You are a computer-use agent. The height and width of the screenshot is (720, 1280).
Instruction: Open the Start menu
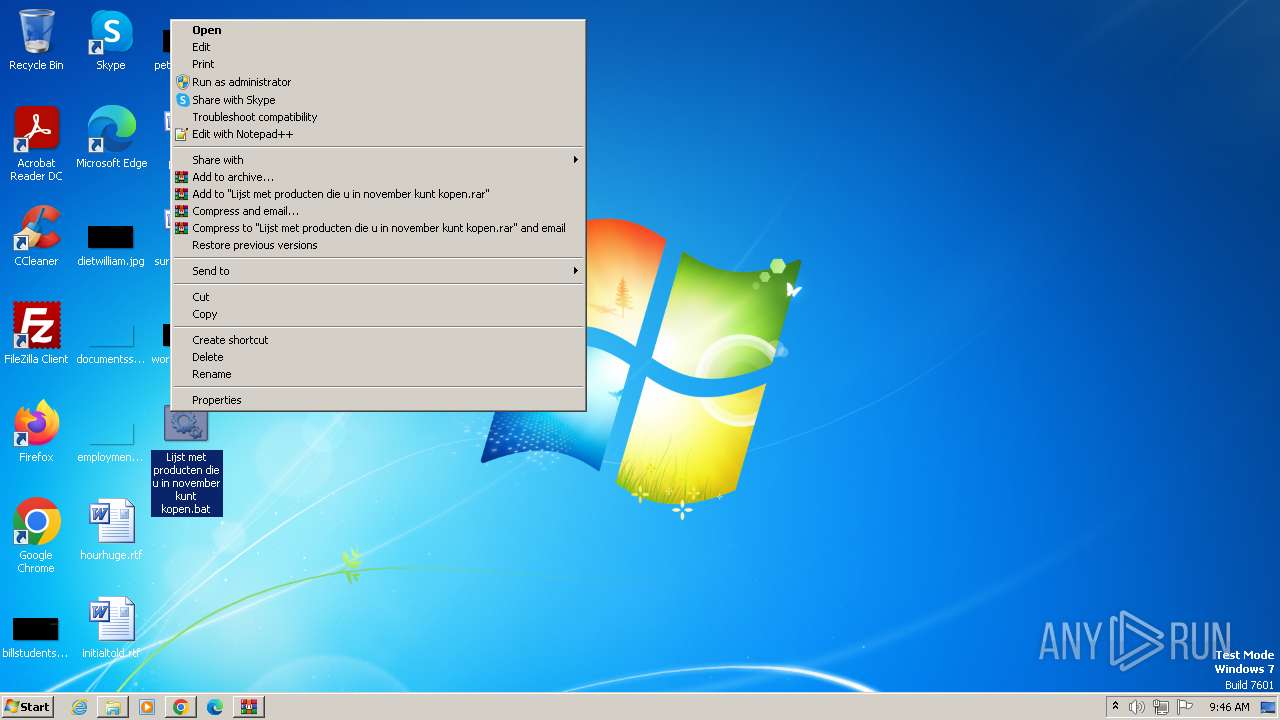27,707
